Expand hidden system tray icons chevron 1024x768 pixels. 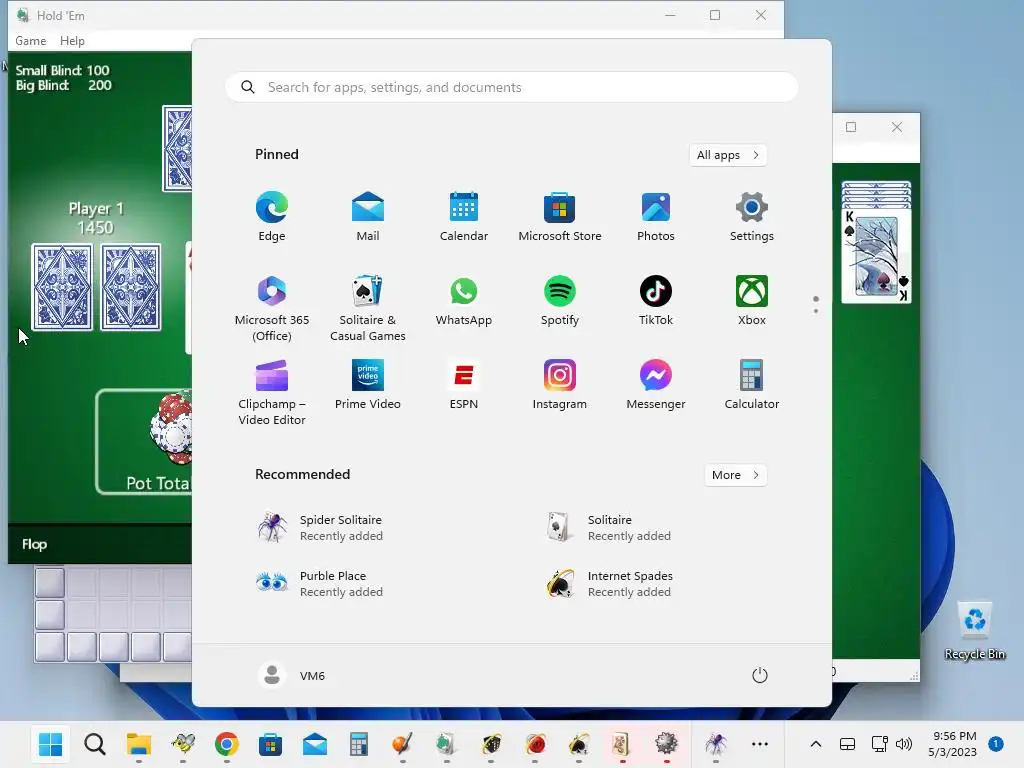(816, 744)
